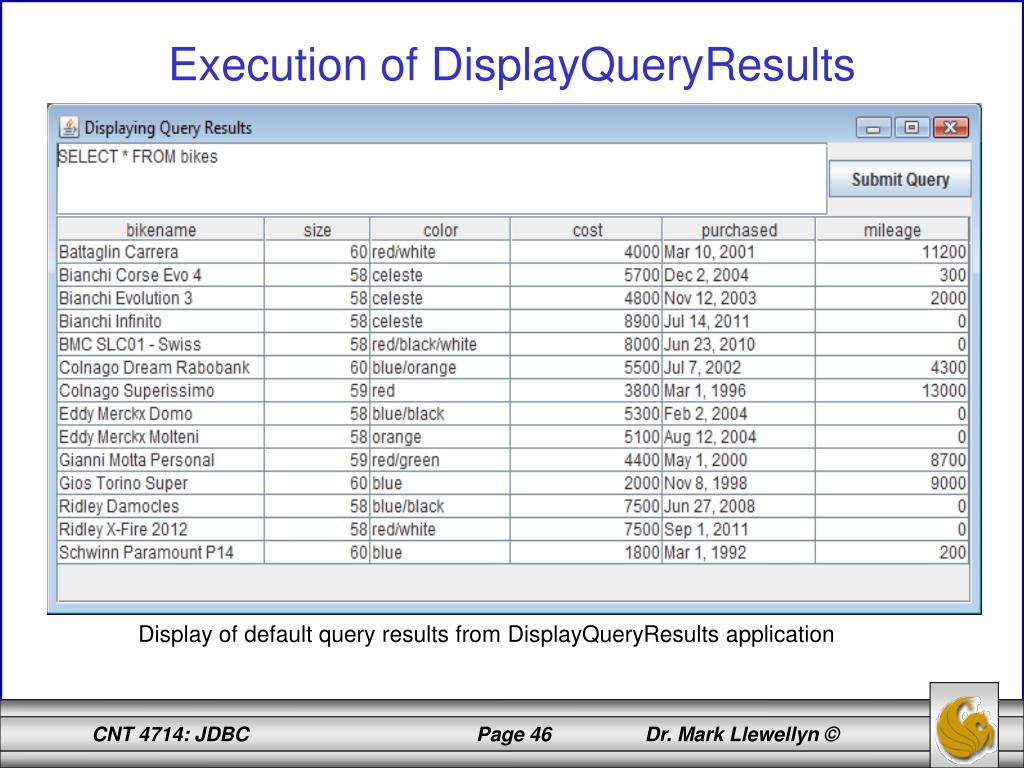Click the Java icon in title bar
Viewport: 1024px width, 768px height.
click(x=69, y=127)
